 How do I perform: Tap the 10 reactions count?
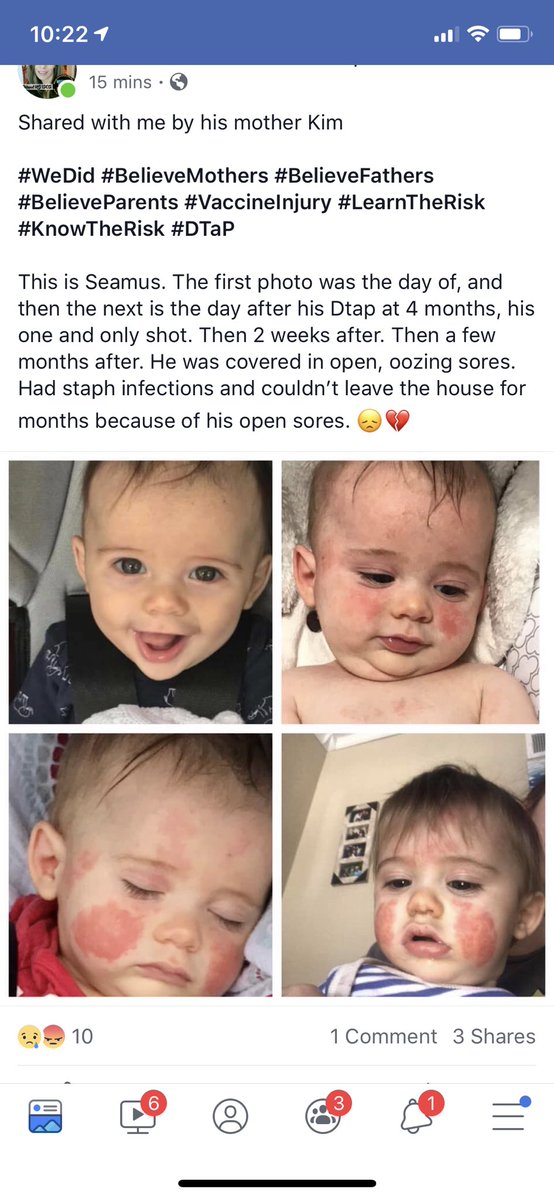tap(82, 1037)
